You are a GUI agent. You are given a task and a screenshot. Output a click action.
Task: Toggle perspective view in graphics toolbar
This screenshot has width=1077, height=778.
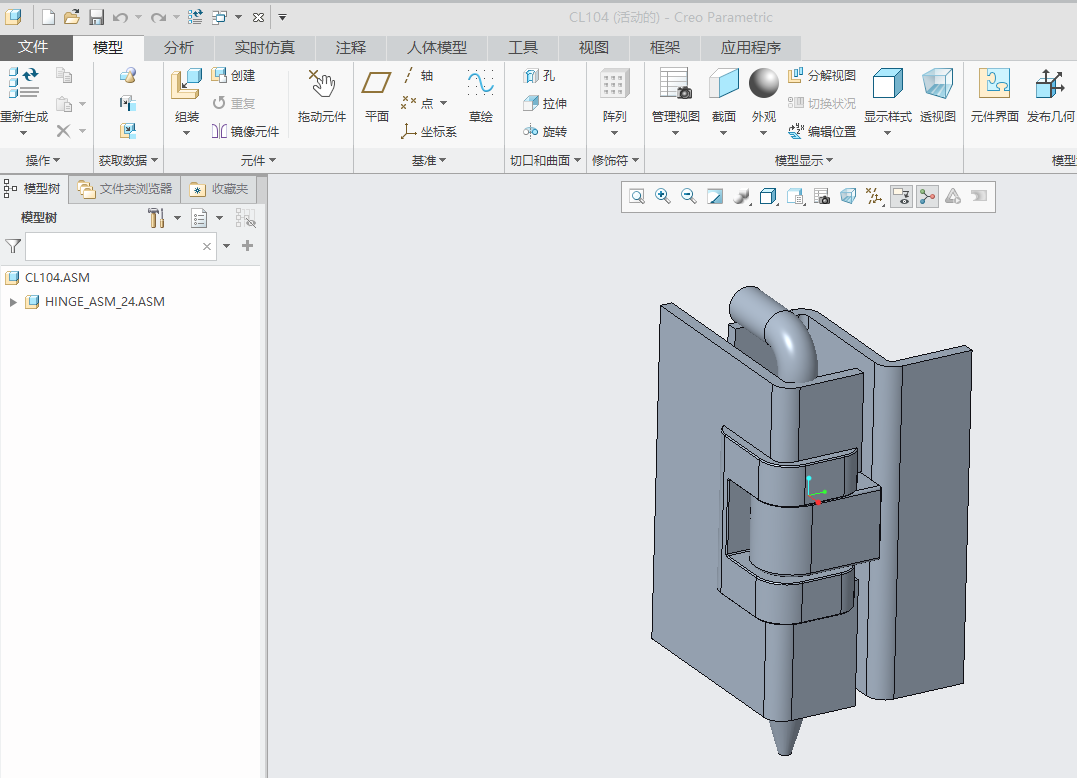(x=848, y=197)
